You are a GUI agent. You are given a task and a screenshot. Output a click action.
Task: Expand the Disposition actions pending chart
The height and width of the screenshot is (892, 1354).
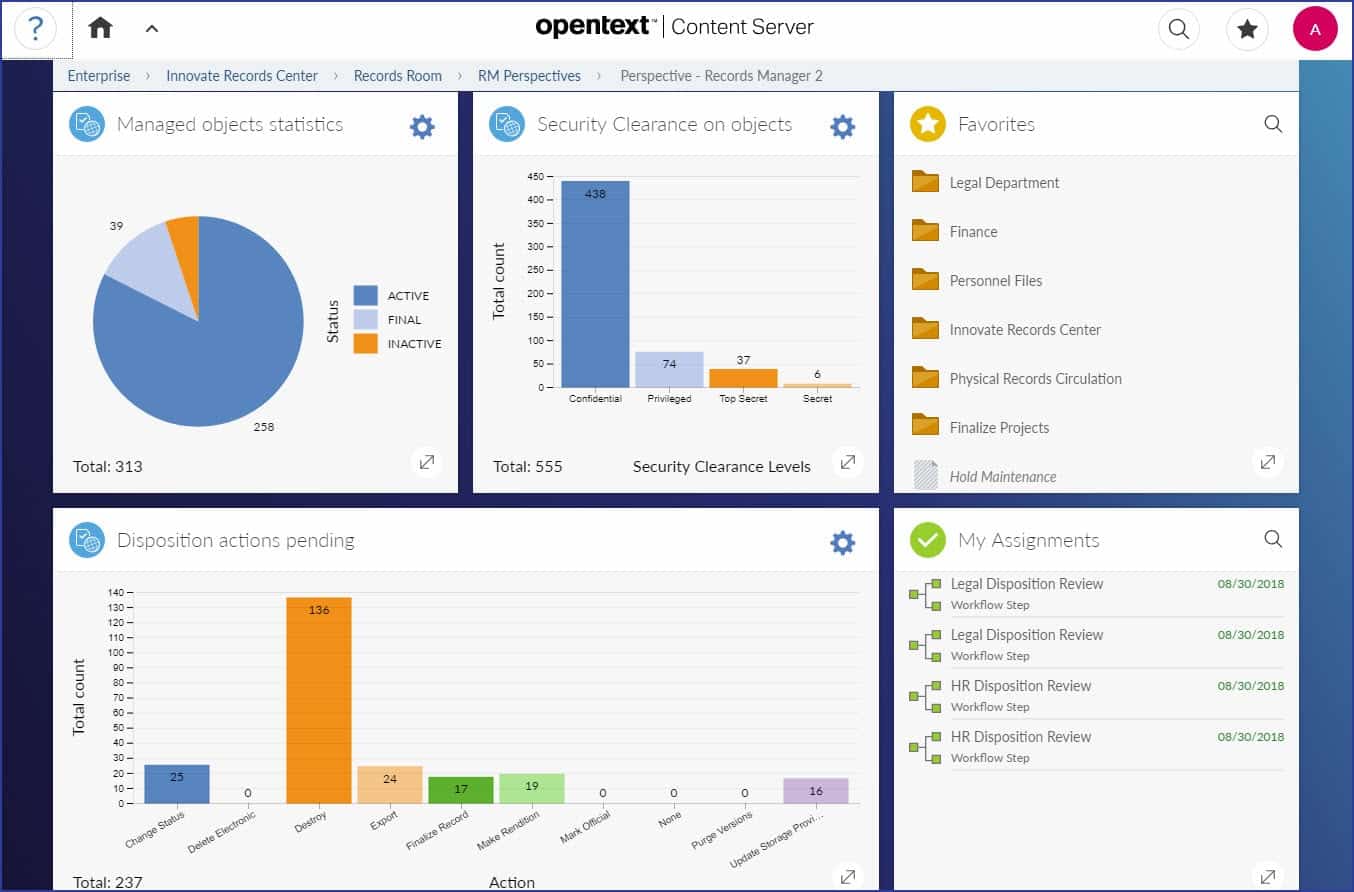point(847,875)
